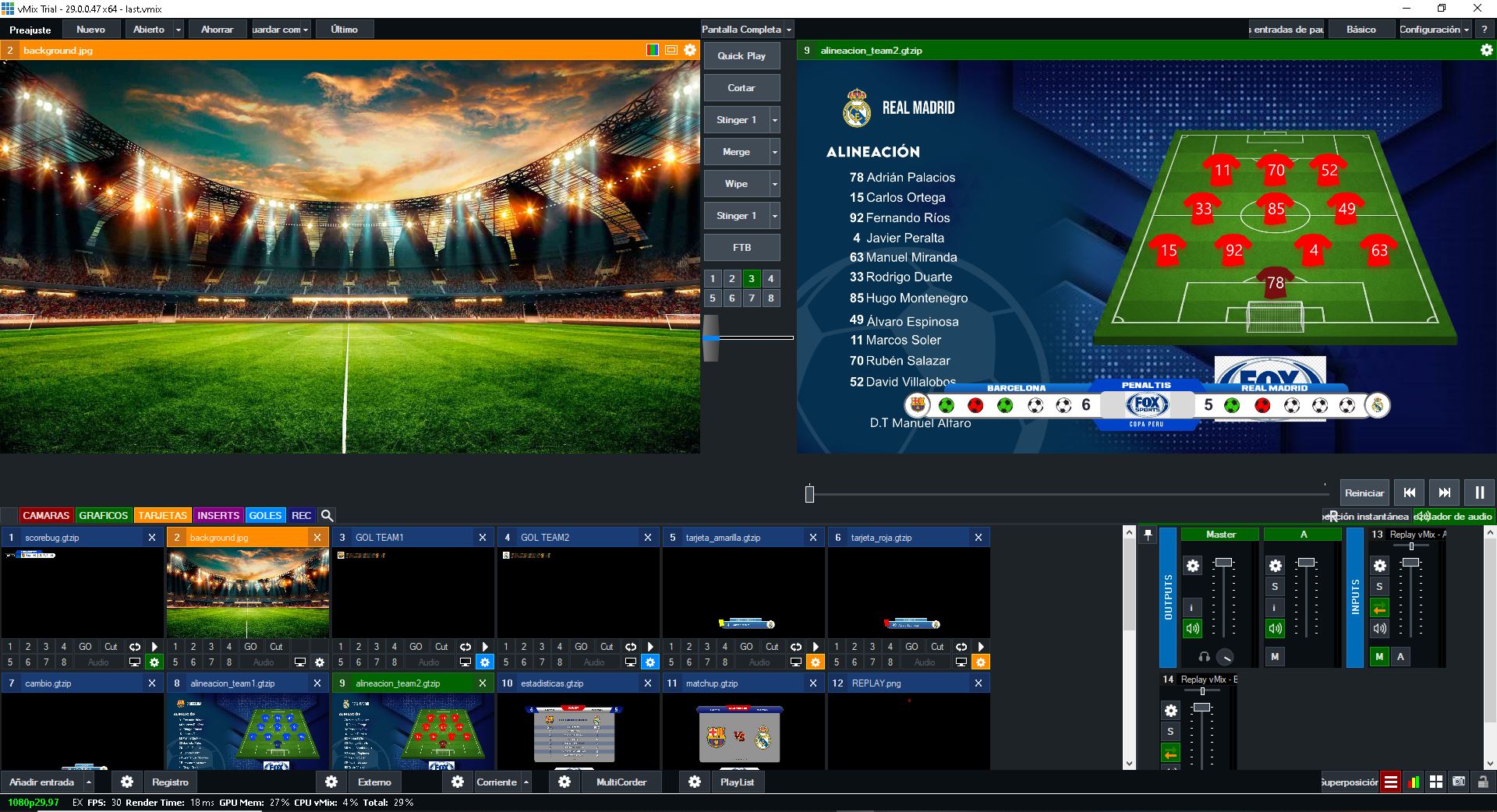Screen dimensions: 1497x812
Task: Click padlock icon at bottom right
Action: click(x=1481, y=782)
